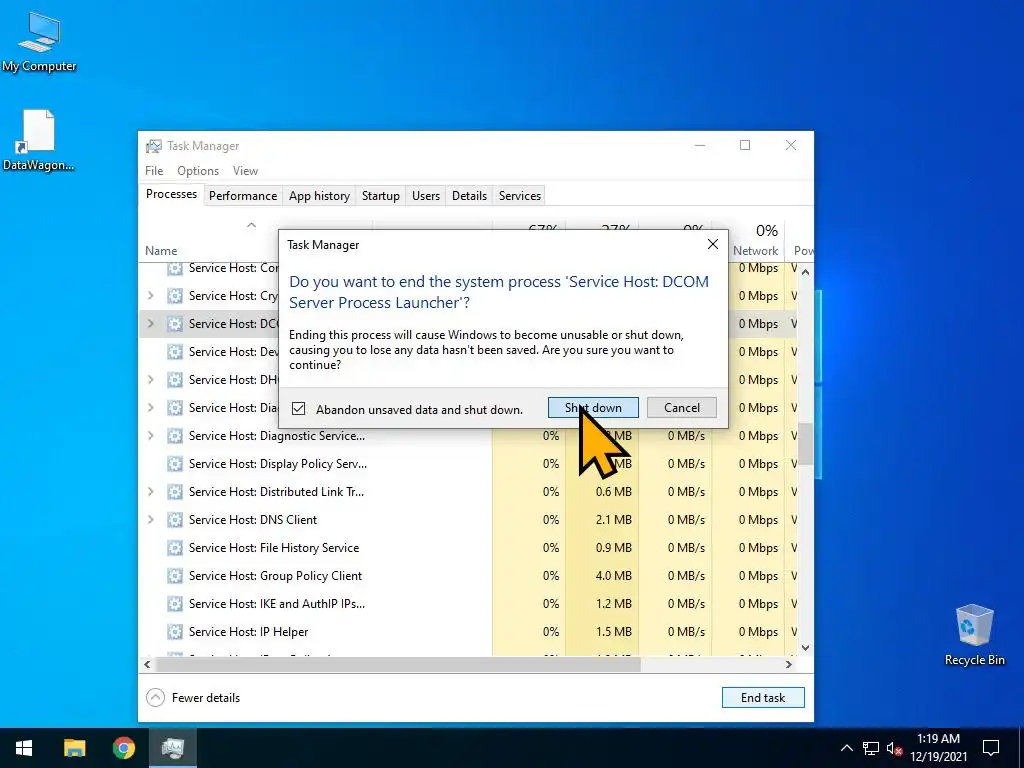Screen dimensions: 1024x768
Task: Switch to the Users tab
Action: [426, 196]
